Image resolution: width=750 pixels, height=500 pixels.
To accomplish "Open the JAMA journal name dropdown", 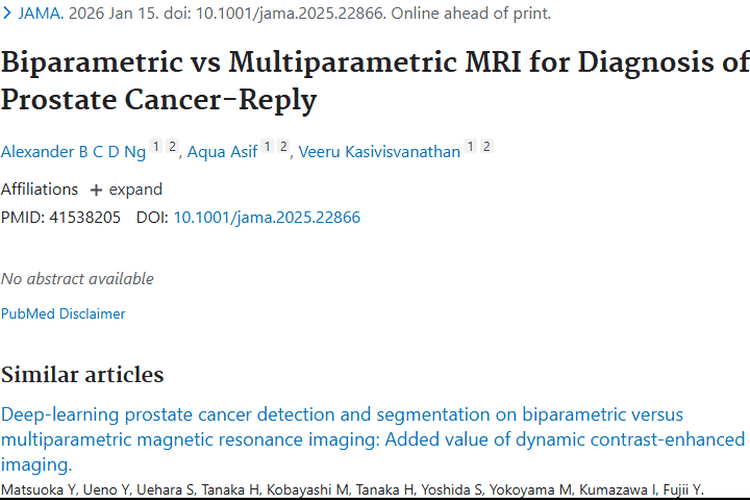I will pos(39,14).
